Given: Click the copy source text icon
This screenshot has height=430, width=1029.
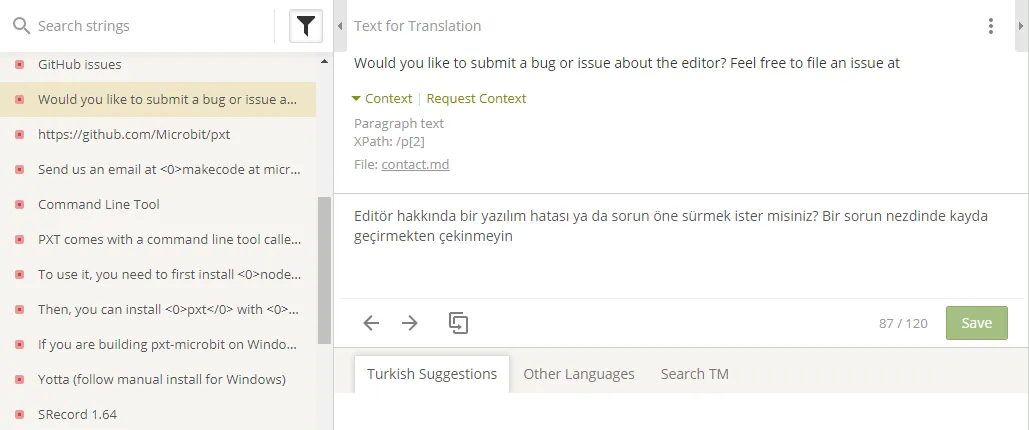Looking at the screenshot, I should point(458,323).
